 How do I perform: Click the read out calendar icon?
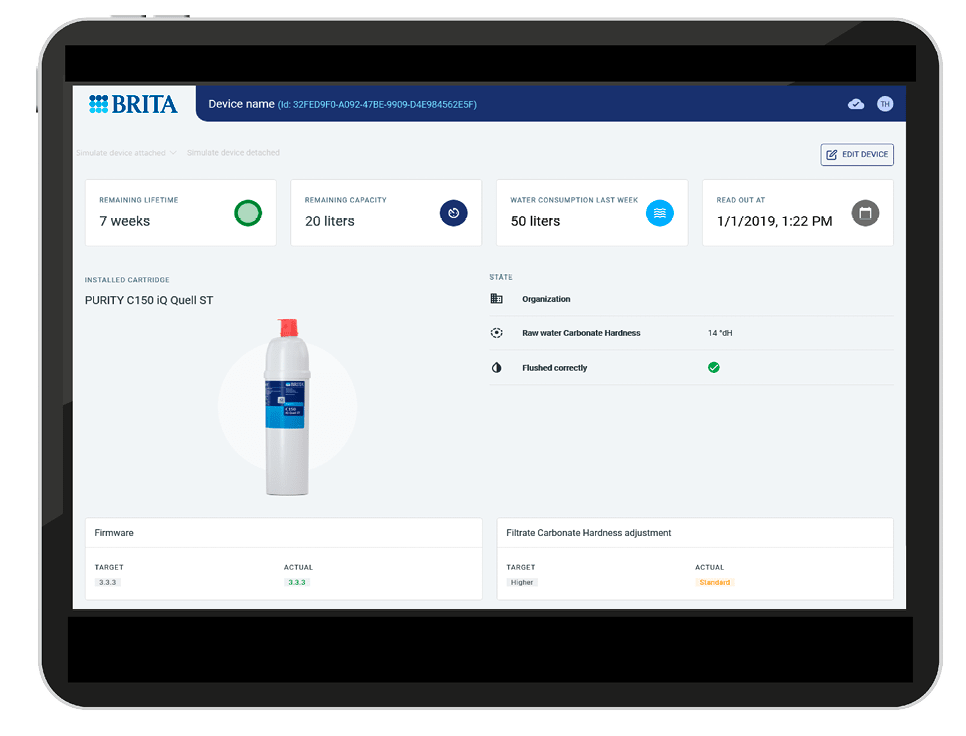(x=865, y=213)
